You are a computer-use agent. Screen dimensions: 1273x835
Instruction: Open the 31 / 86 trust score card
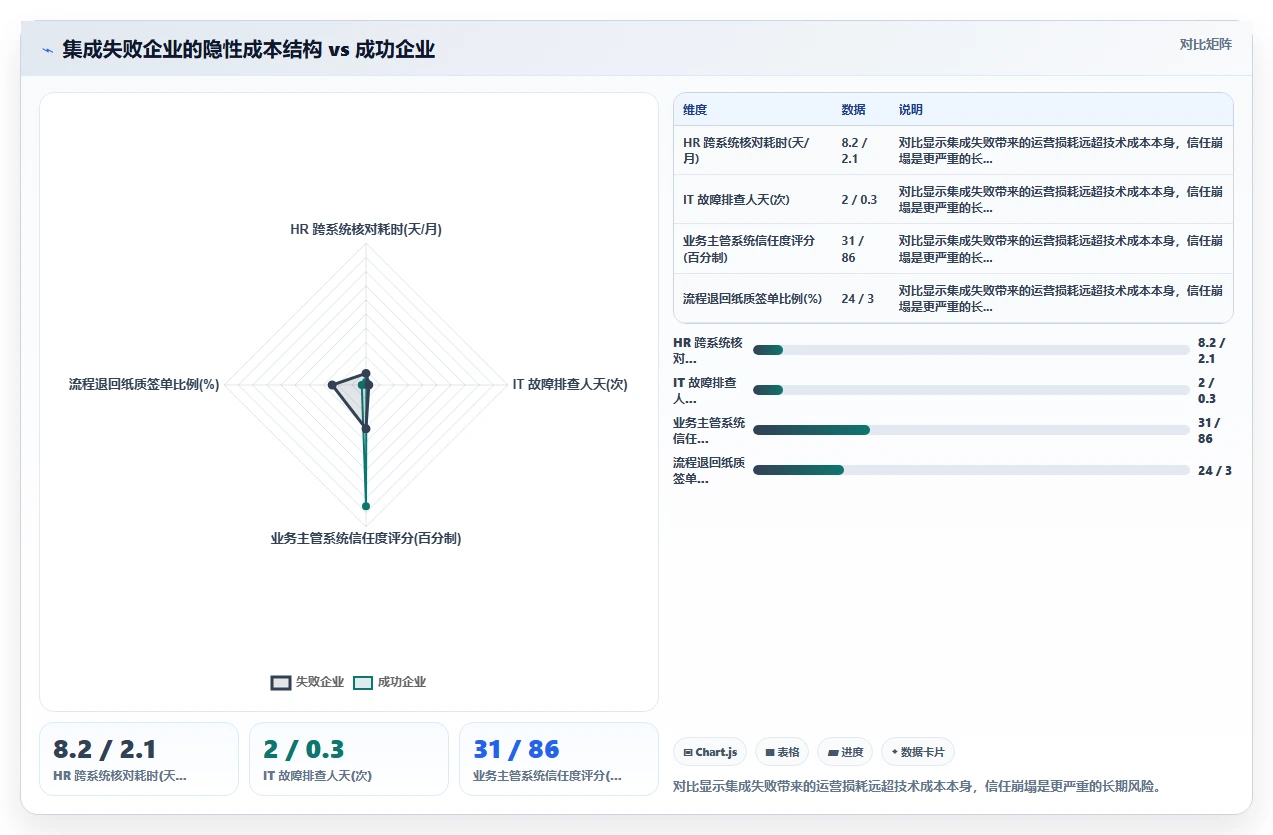[x=559, y=759]
